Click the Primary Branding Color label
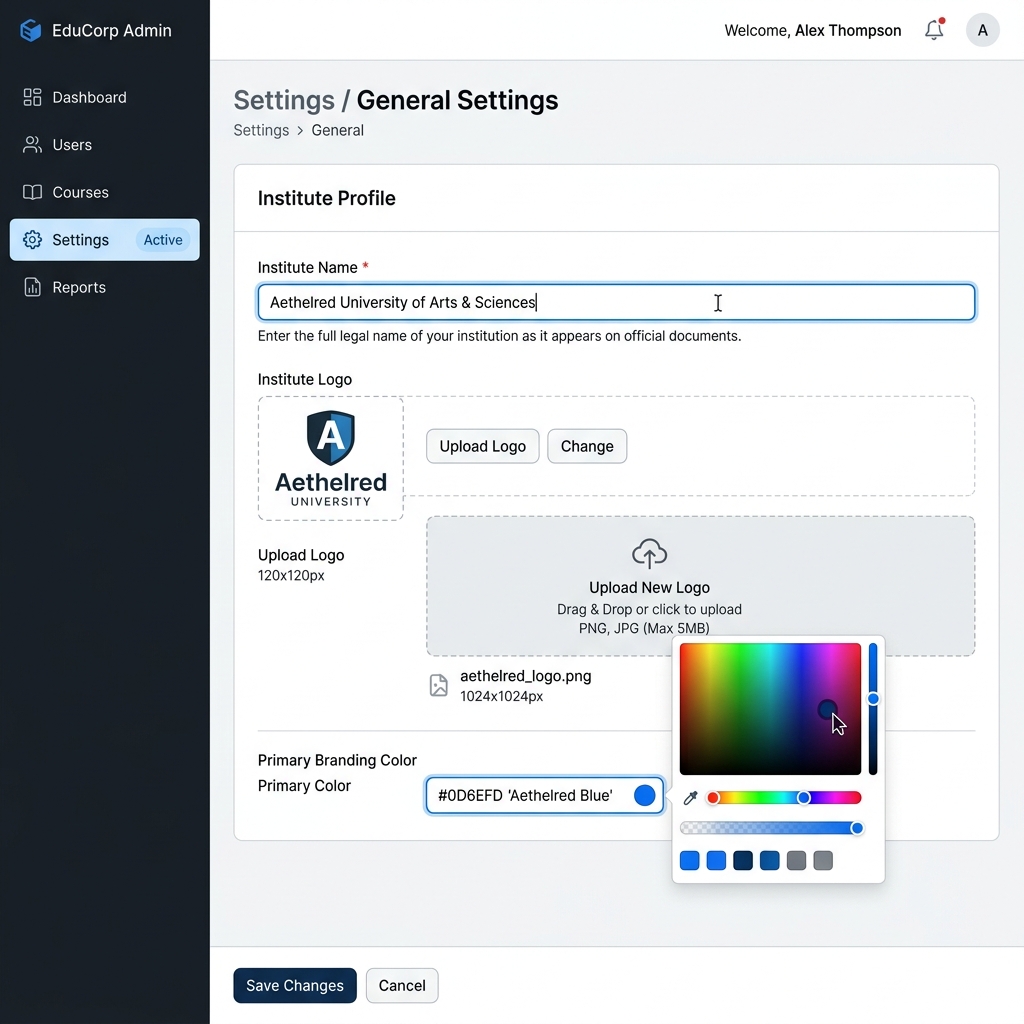The height and width of the screenshot is (1024, 1024). click(337, 760)
